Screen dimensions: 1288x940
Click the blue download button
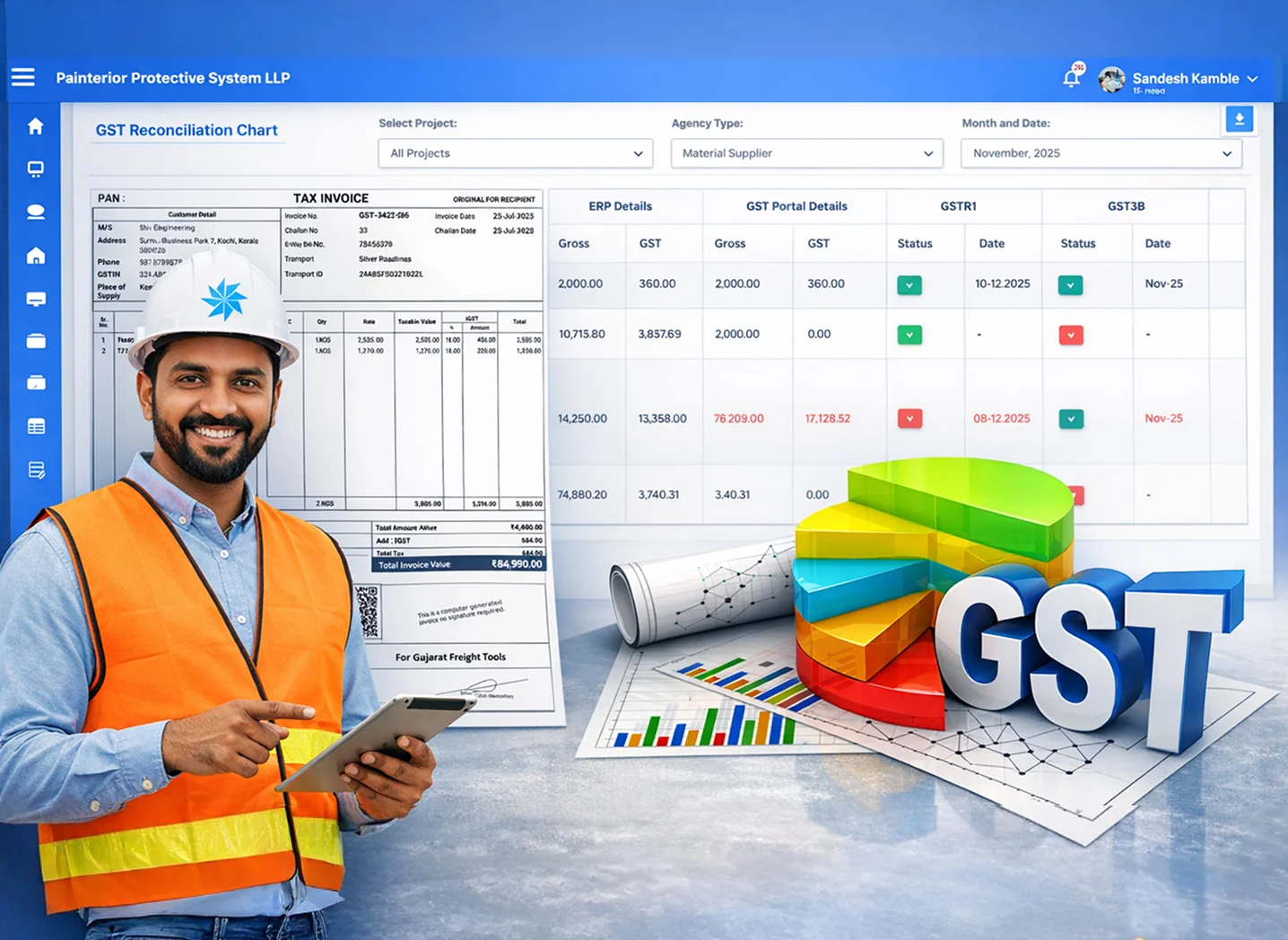1239,119
